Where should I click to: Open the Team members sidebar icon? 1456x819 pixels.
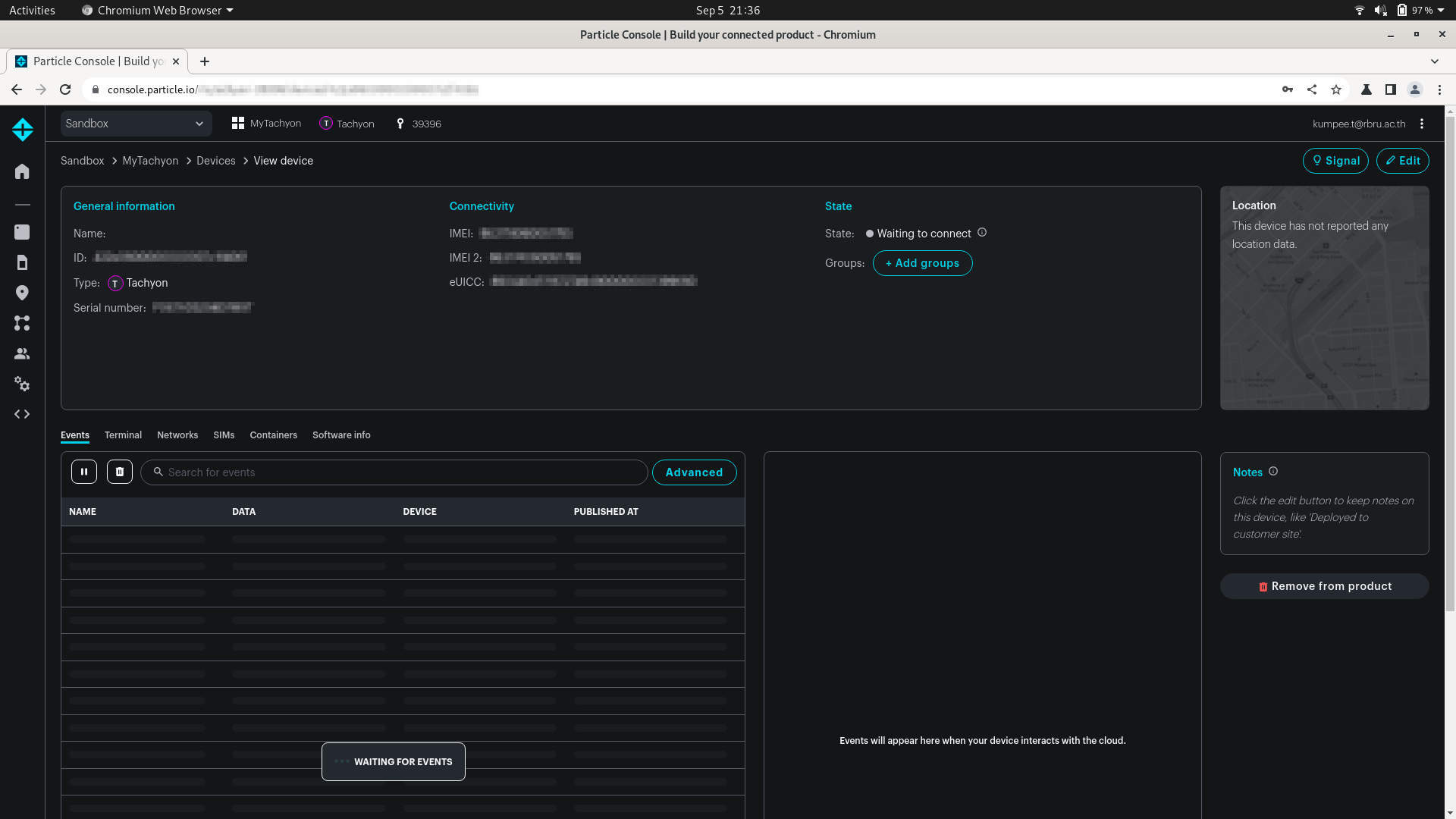click(22, 353)
